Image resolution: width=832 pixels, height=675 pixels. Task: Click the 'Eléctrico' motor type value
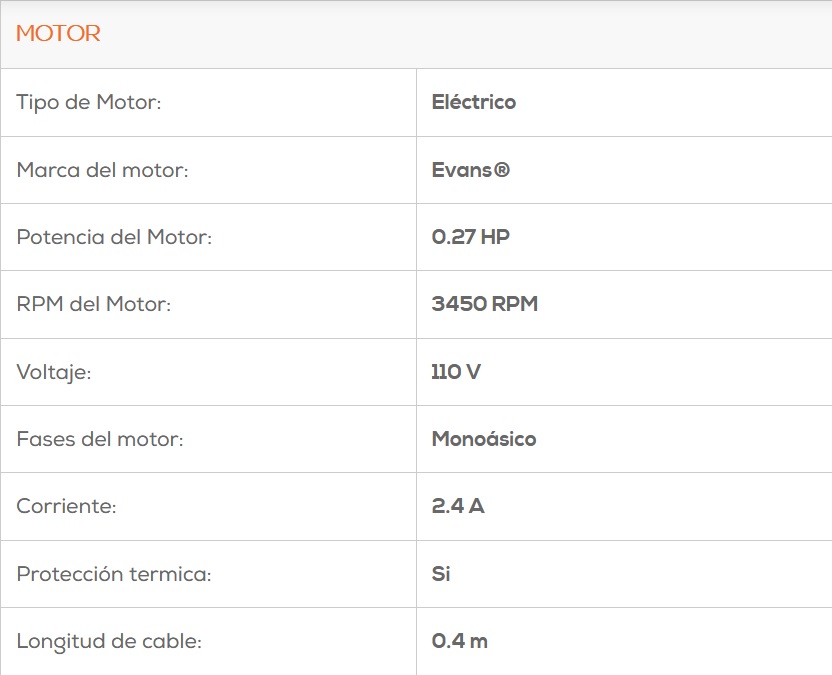click(474, 102)
